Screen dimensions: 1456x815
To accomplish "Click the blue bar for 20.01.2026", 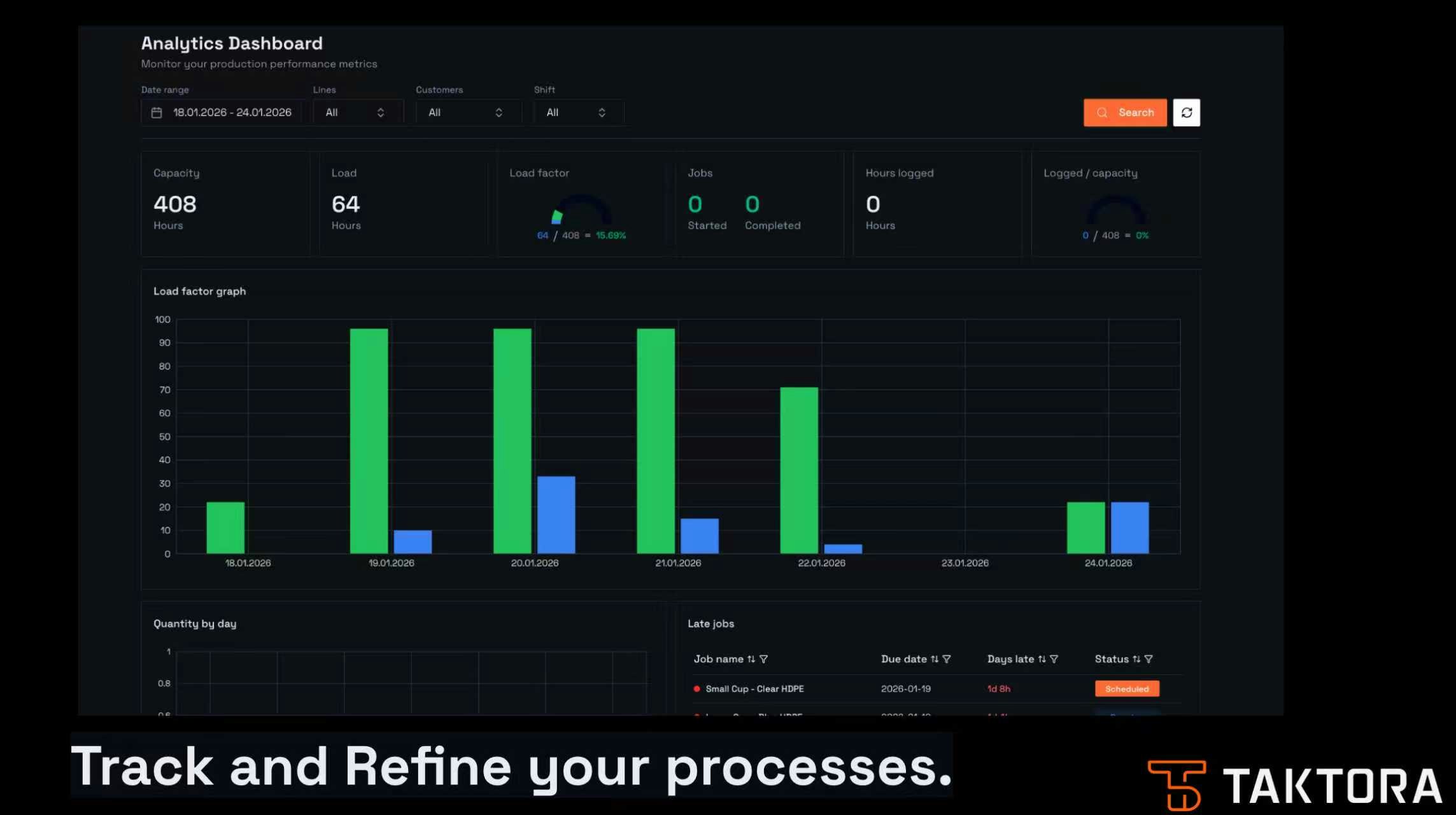I will coord(556,514).
